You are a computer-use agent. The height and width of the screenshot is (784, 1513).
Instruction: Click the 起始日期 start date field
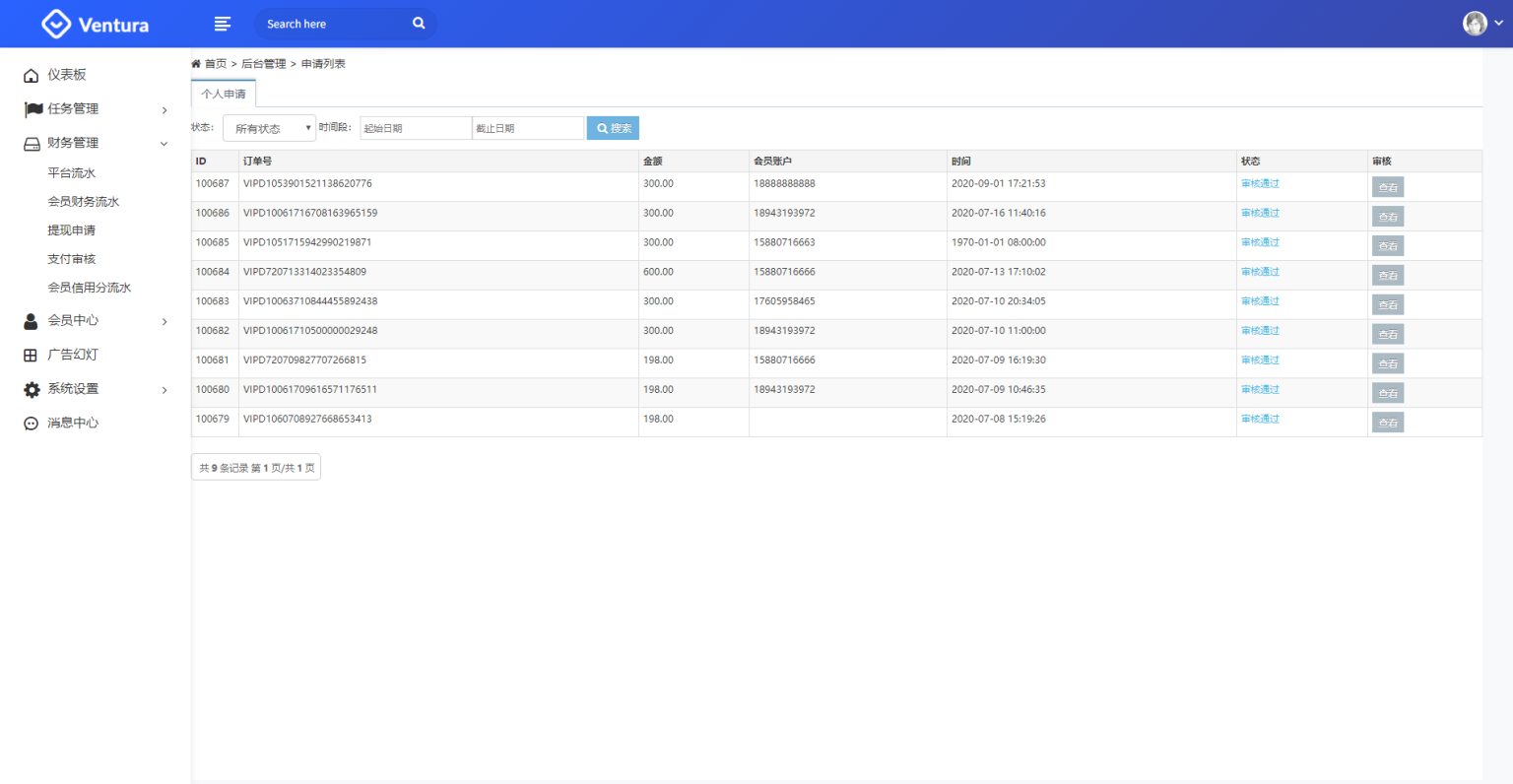pyautogui.click(x=415, y=128)
